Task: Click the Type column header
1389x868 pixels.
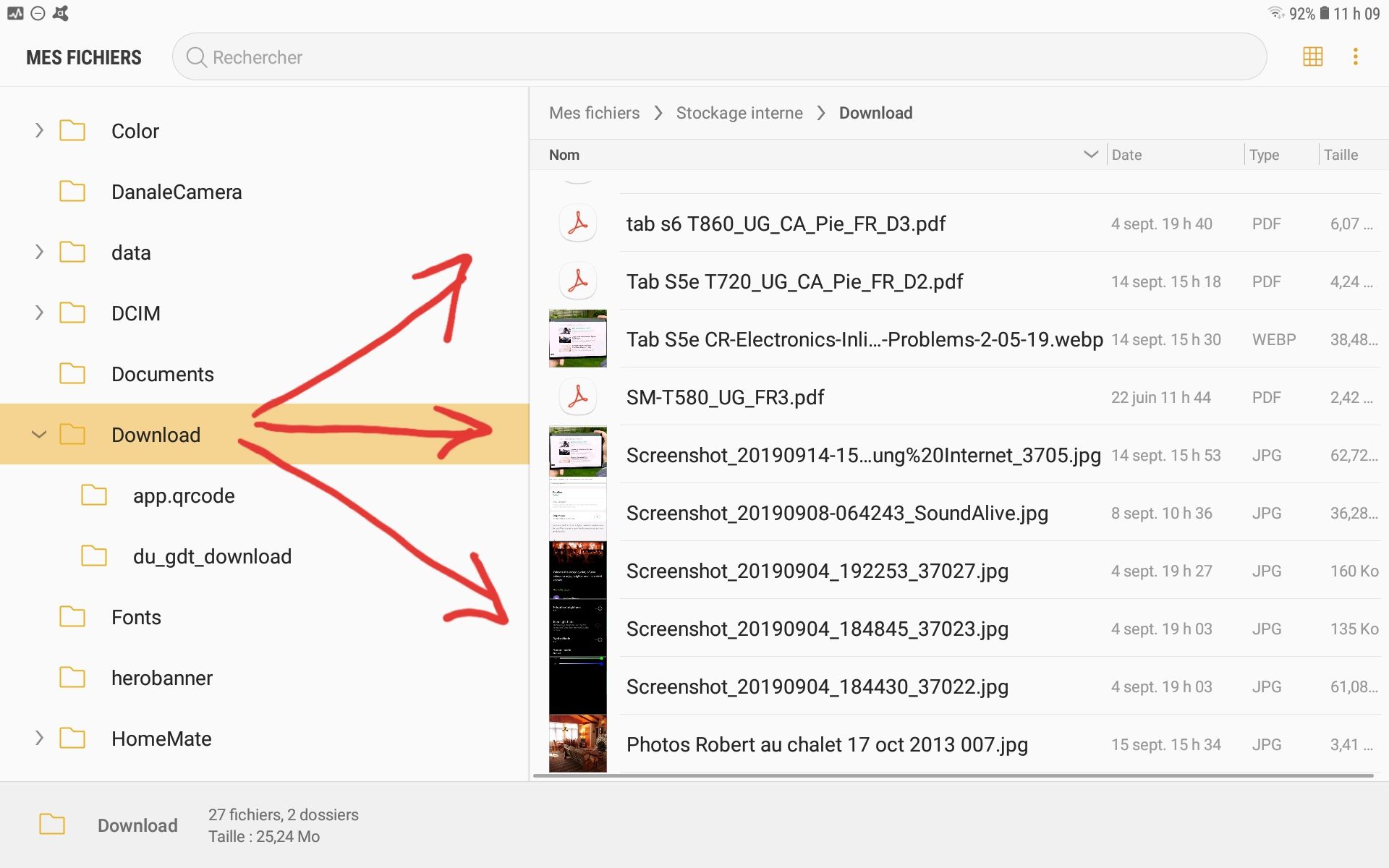Action: (x=1265, y=154)
